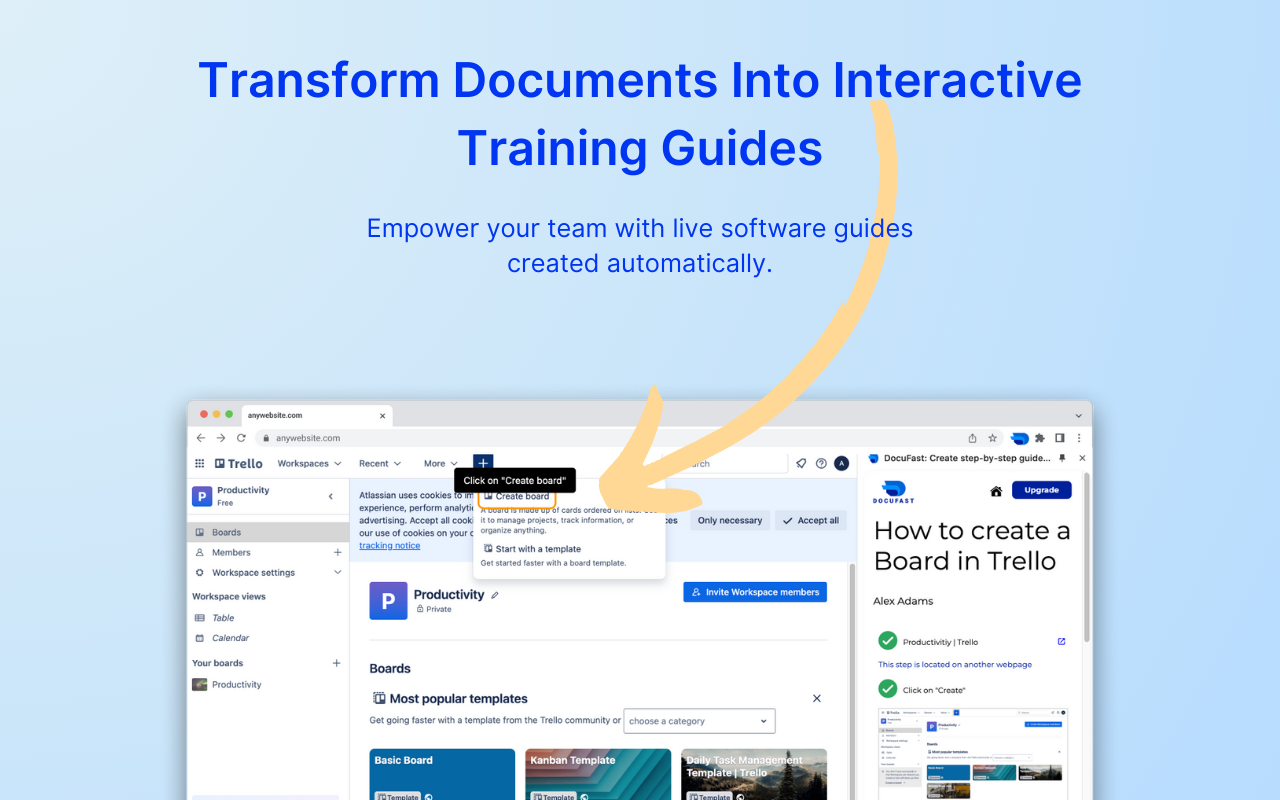
Task: Edit workspace name with the pencil icon
Action: coord(495,595)
